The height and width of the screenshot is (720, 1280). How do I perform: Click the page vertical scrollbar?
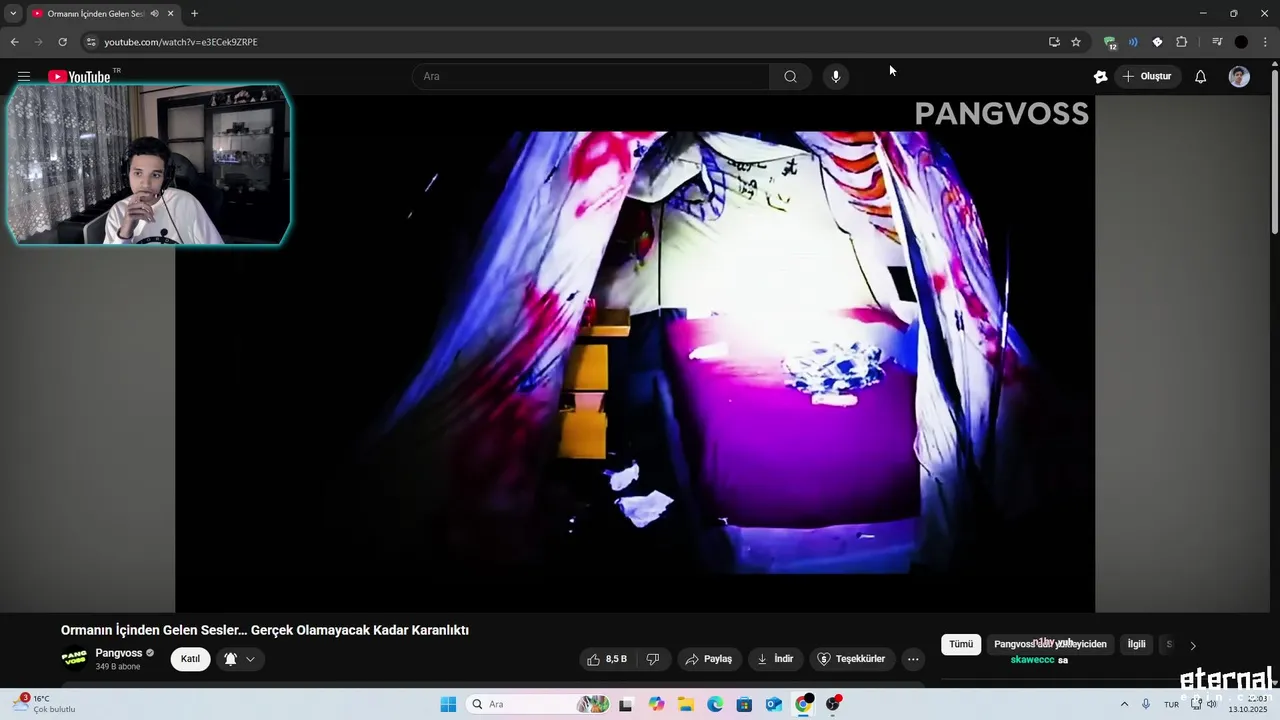(1274, 150)
